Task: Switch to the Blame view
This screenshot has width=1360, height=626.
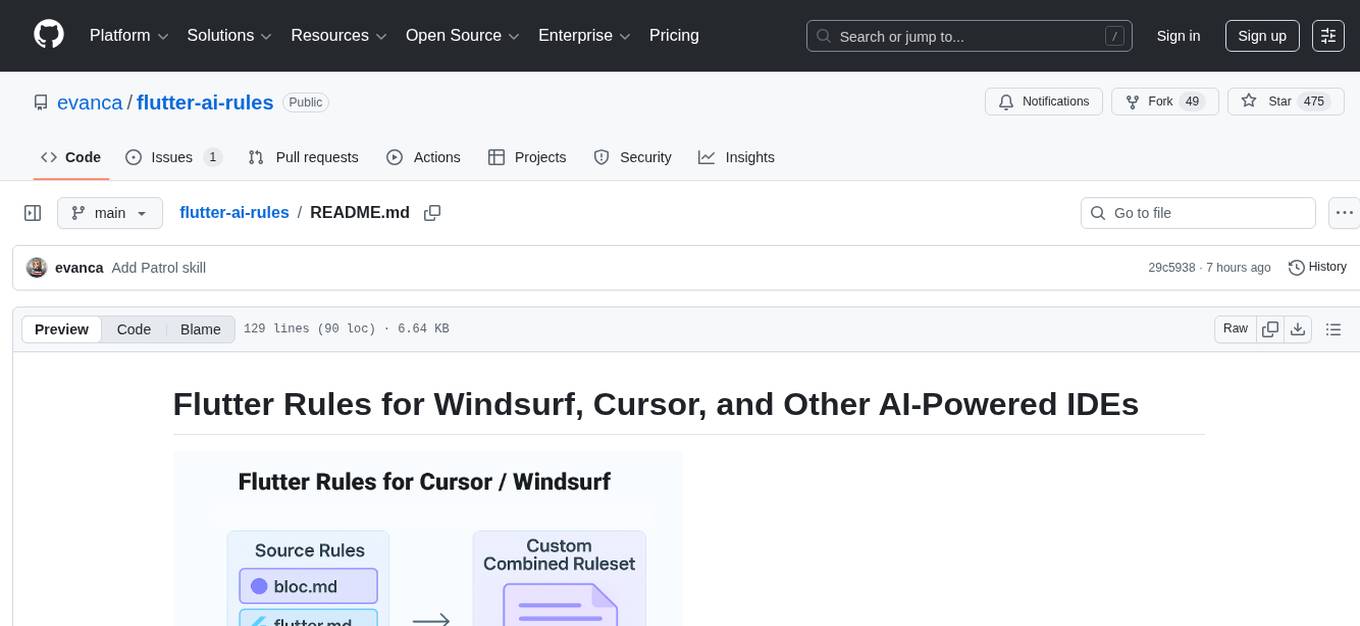Action: coord(200,329)
